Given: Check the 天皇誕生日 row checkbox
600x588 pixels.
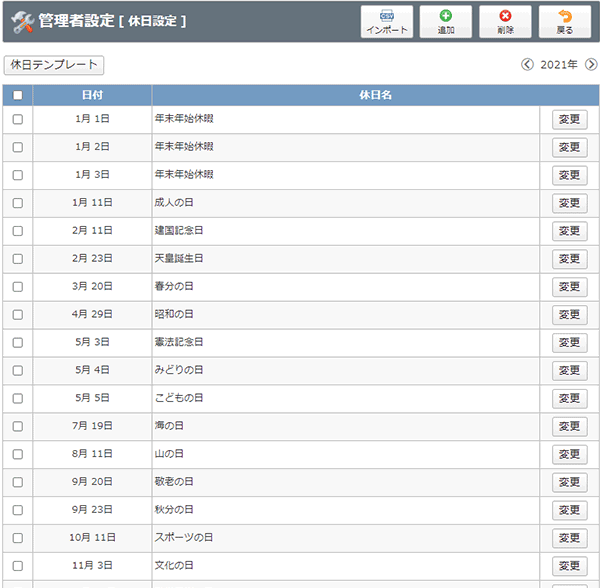Looking at the screenshot, I should pos(18,259).
